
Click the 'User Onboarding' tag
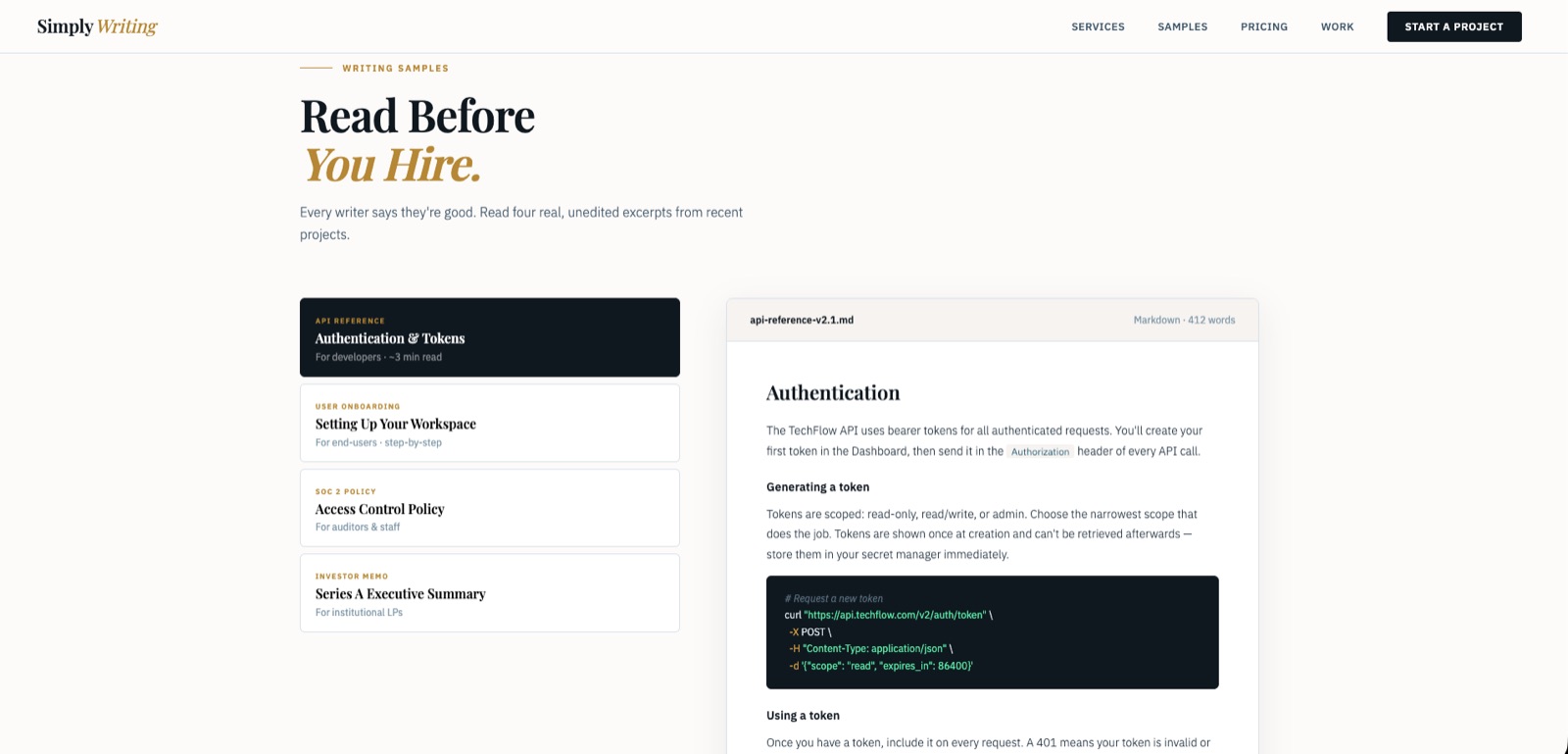coord(358,406)
